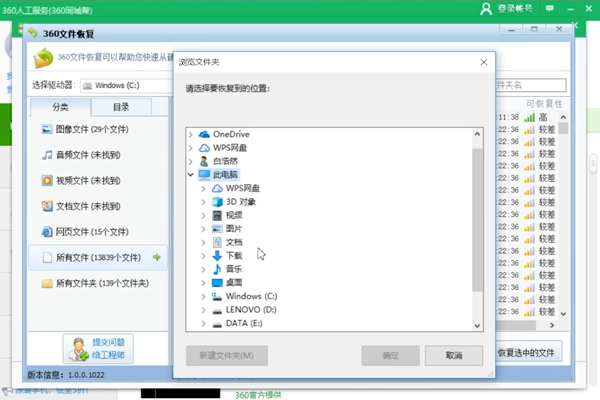Click the 恢复选中的文件 button
This screenshot has width=600, height=400.
(526, 353)
